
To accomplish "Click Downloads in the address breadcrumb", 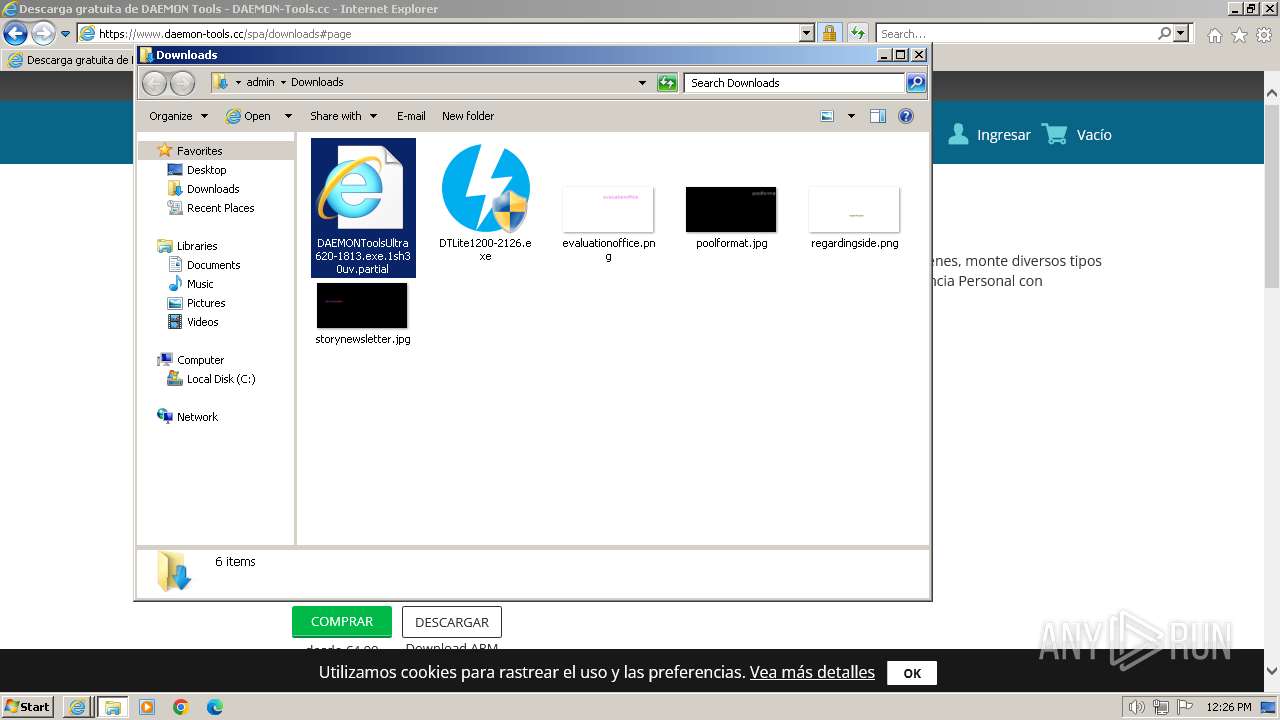I will pos(317,83).
